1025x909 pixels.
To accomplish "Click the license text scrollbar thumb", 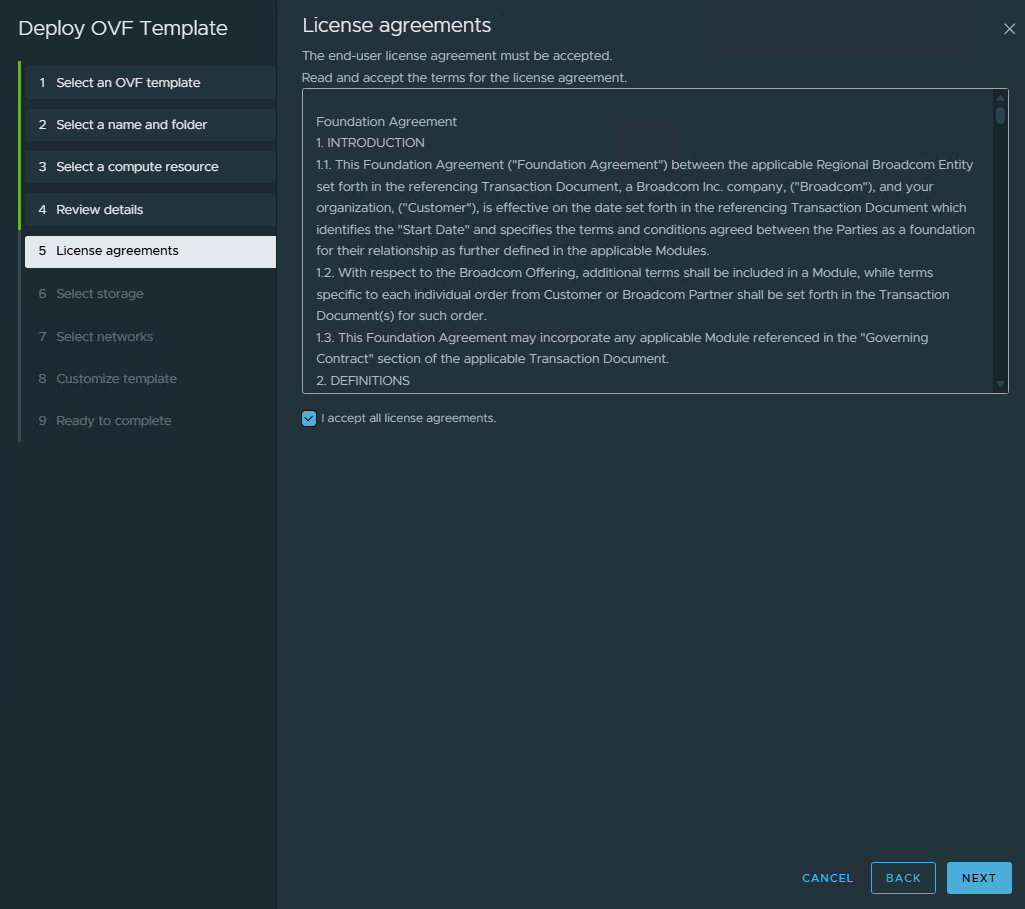I will tap(1000, 115).
